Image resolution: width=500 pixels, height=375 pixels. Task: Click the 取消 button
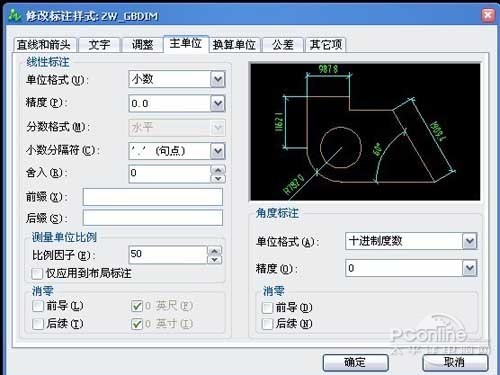455,362
